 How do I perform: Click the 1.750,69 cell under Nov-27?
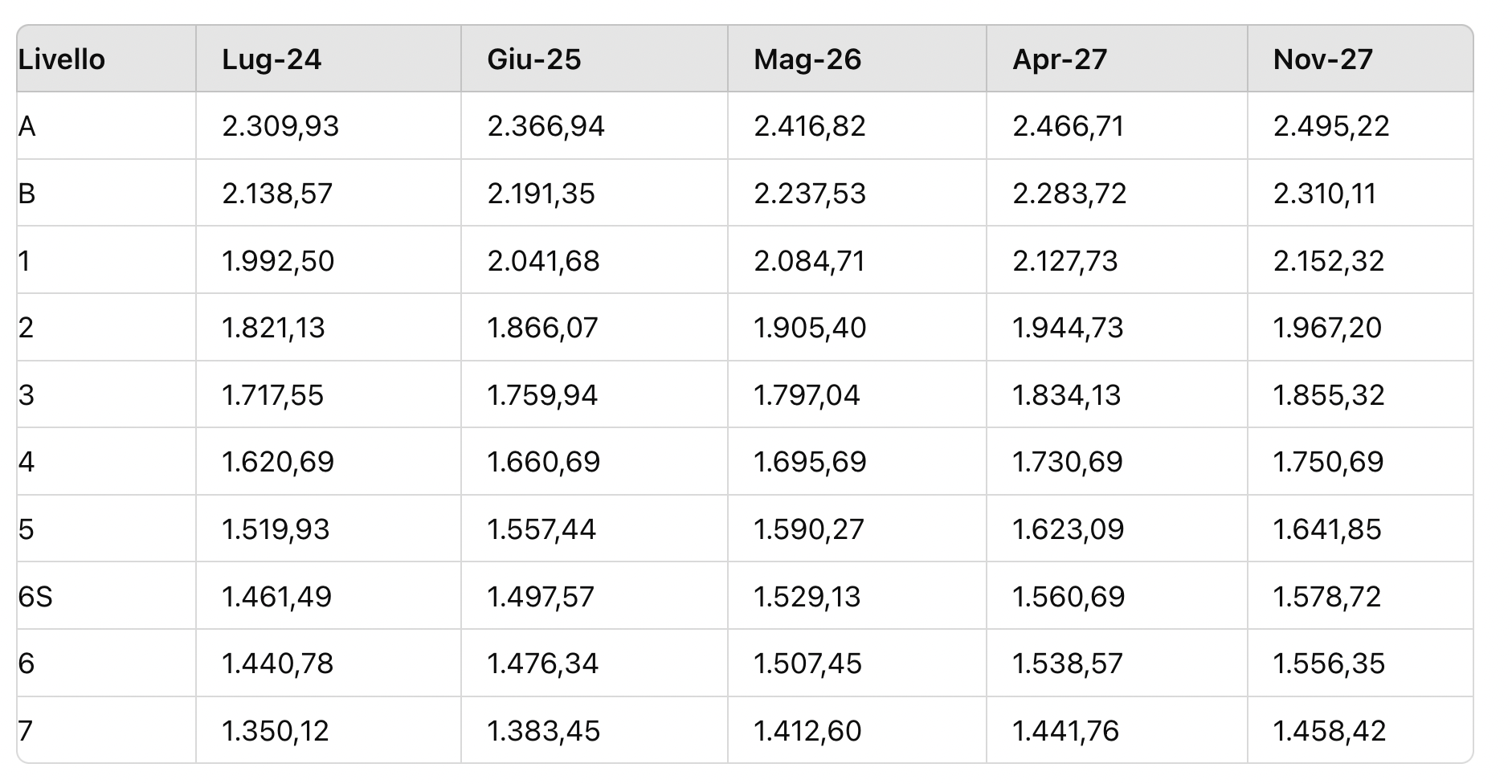pos(1329,462)
